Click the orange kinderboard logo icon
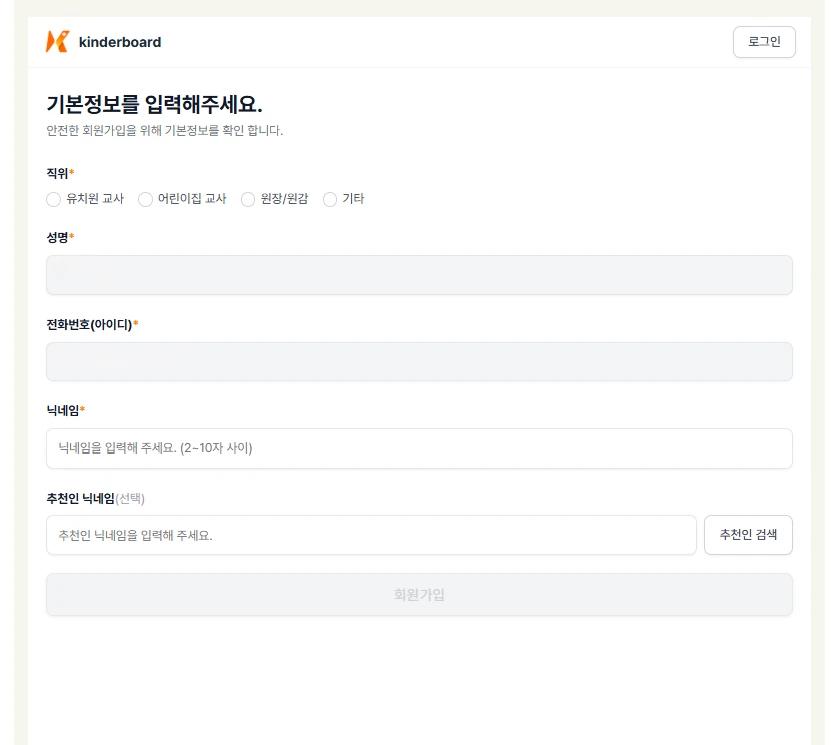831x745 pixels. click(x=58, y=42)
